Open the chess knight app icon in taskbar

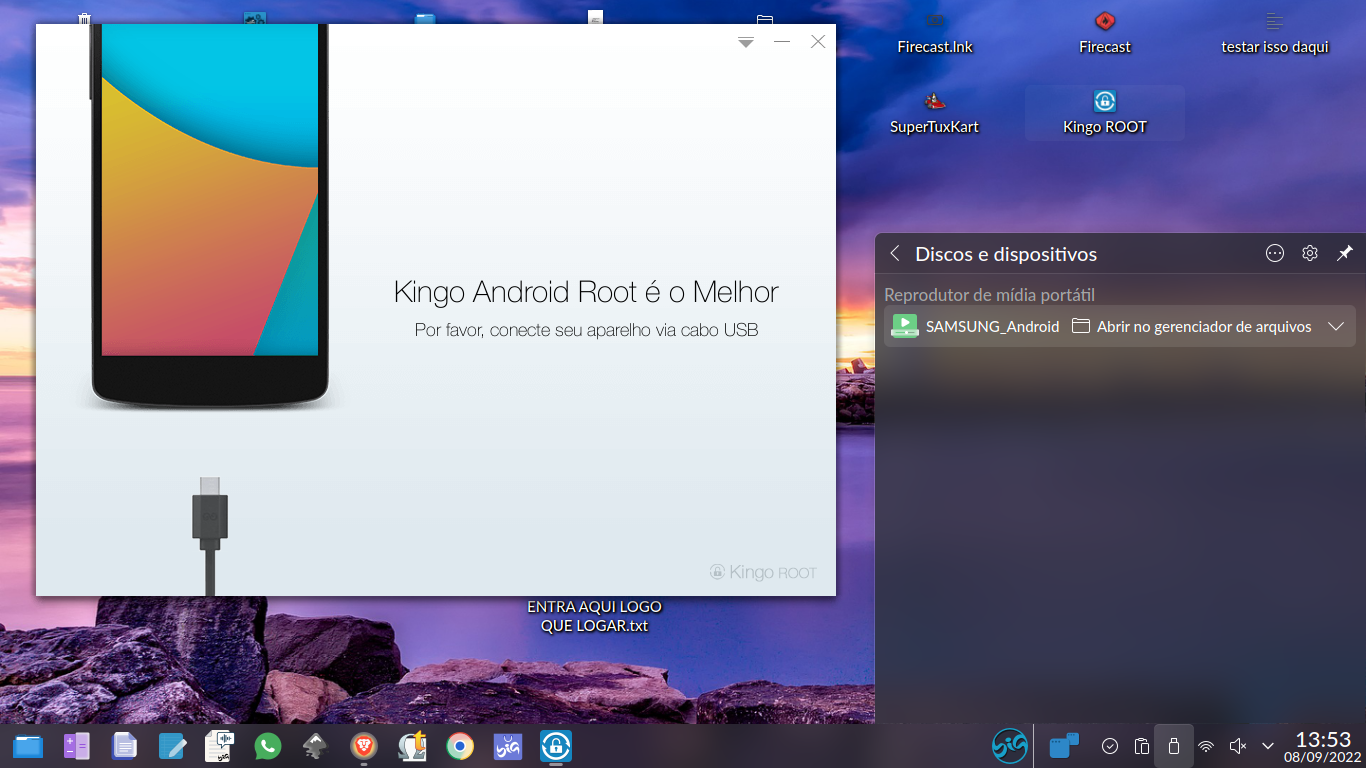coord(412,746)
